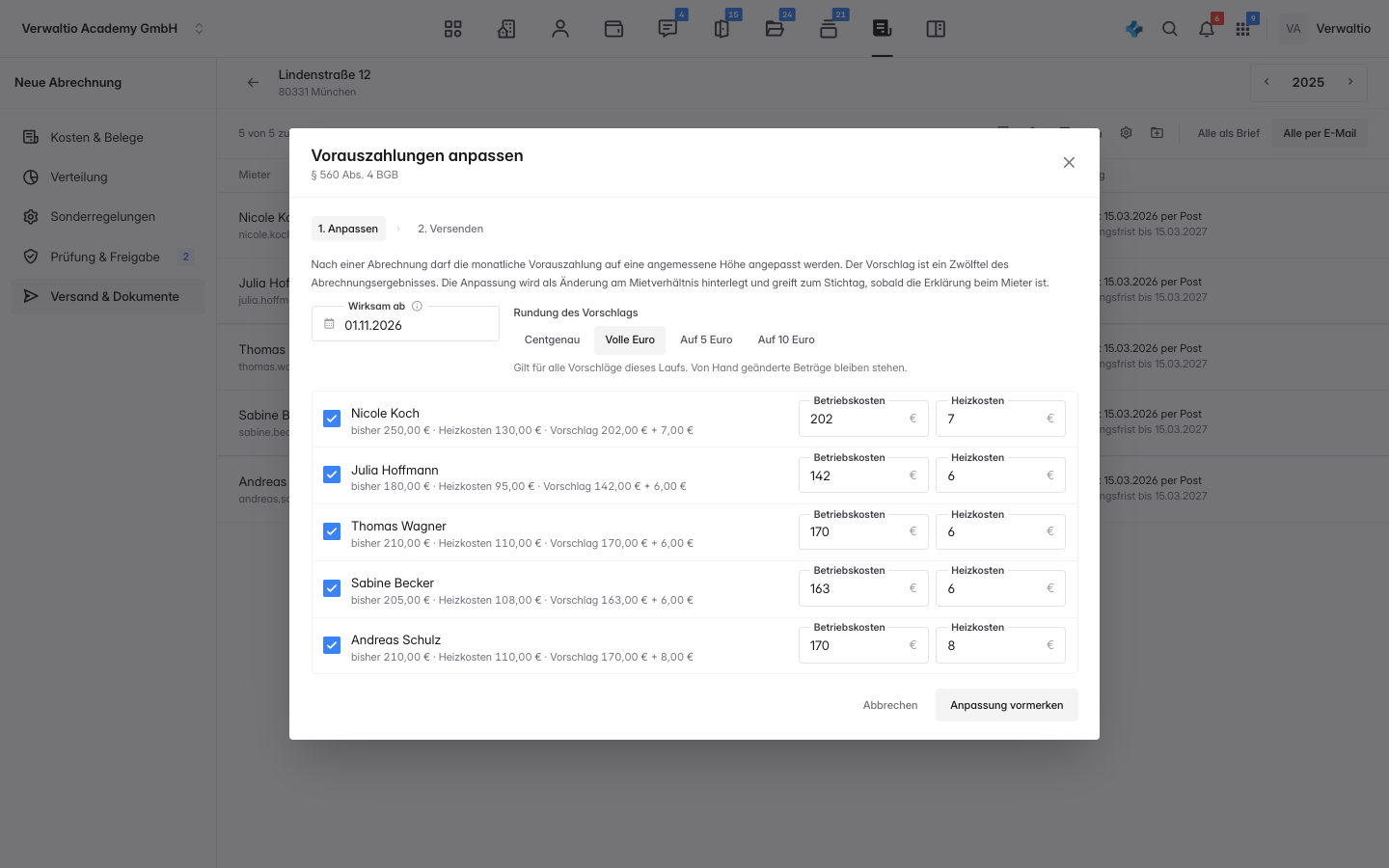Image resolution: width=1389 pixels, height=868 pixels.
Task: Open the wallet icon in top navigation
Action: [613, 29]
